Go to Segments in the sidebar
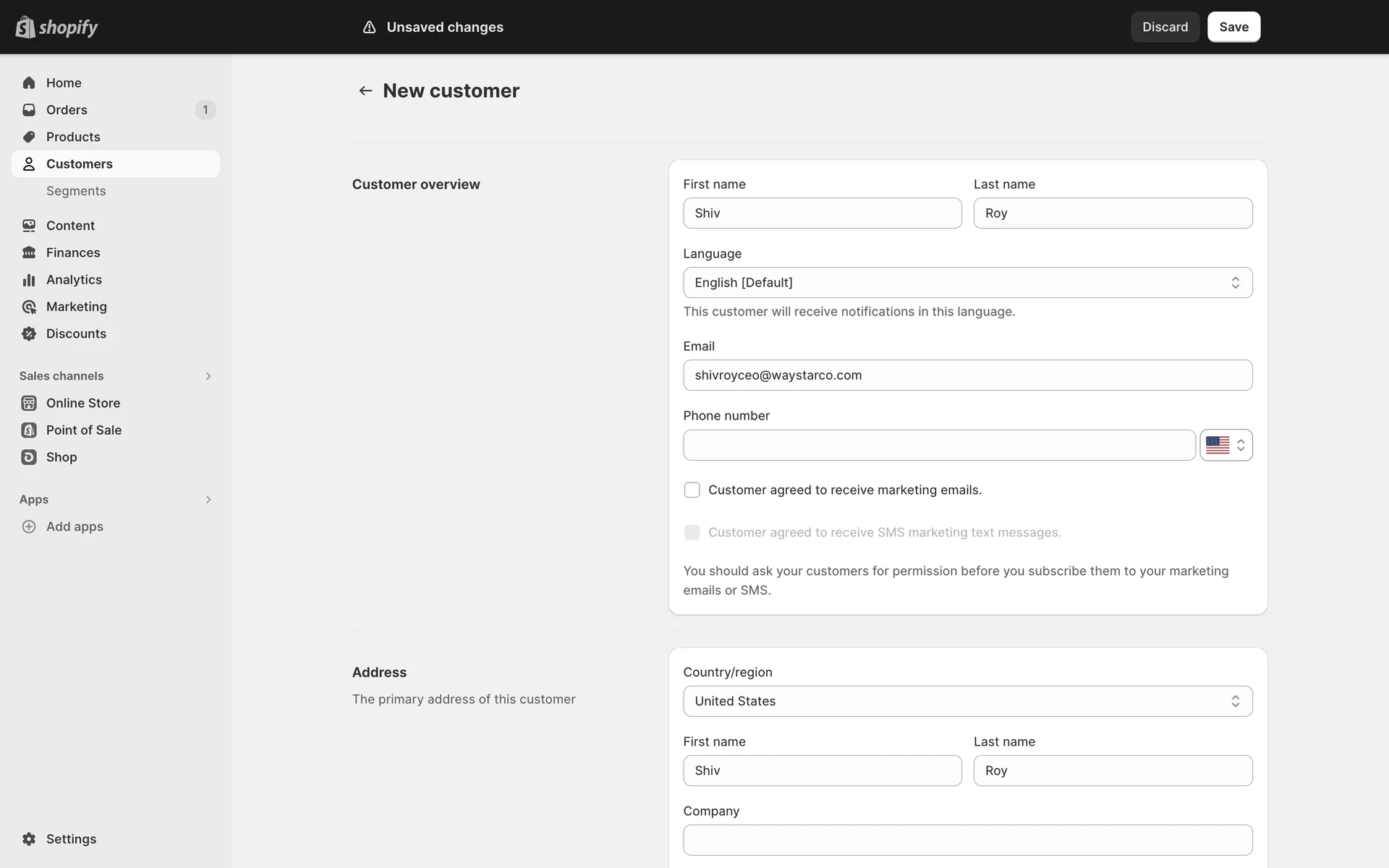The height and width of the screenshot is (868, 1389). point(76,191)
